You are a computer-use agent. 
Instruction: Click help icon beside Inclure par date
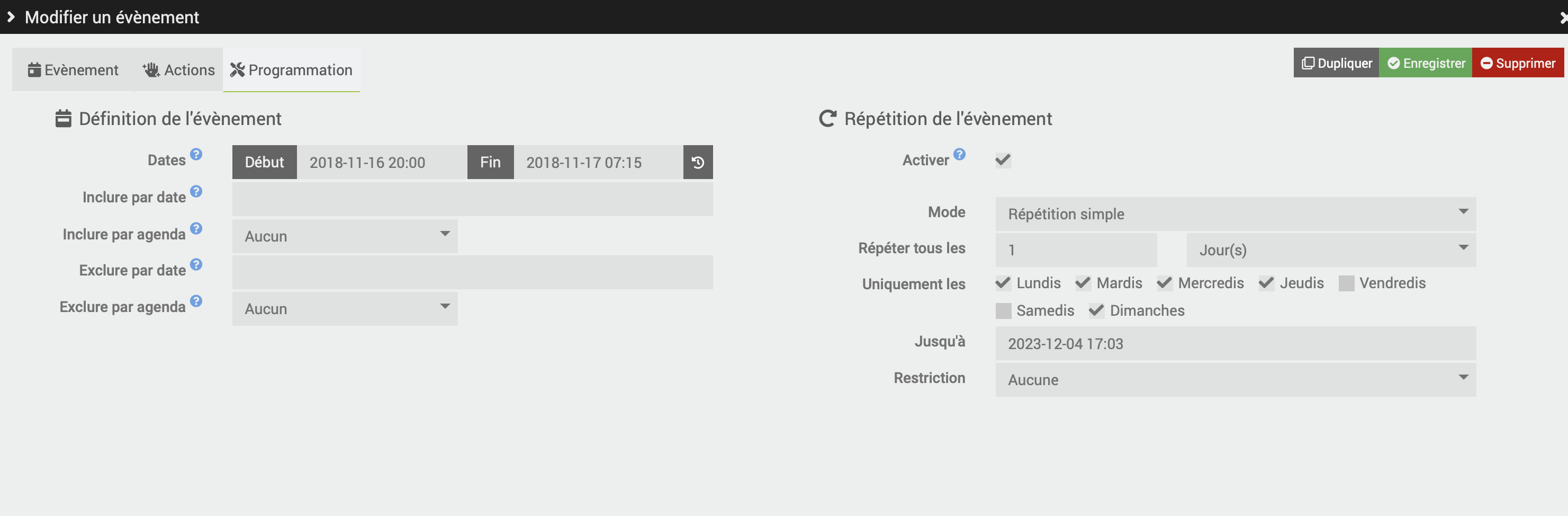[x=196, y=191]
